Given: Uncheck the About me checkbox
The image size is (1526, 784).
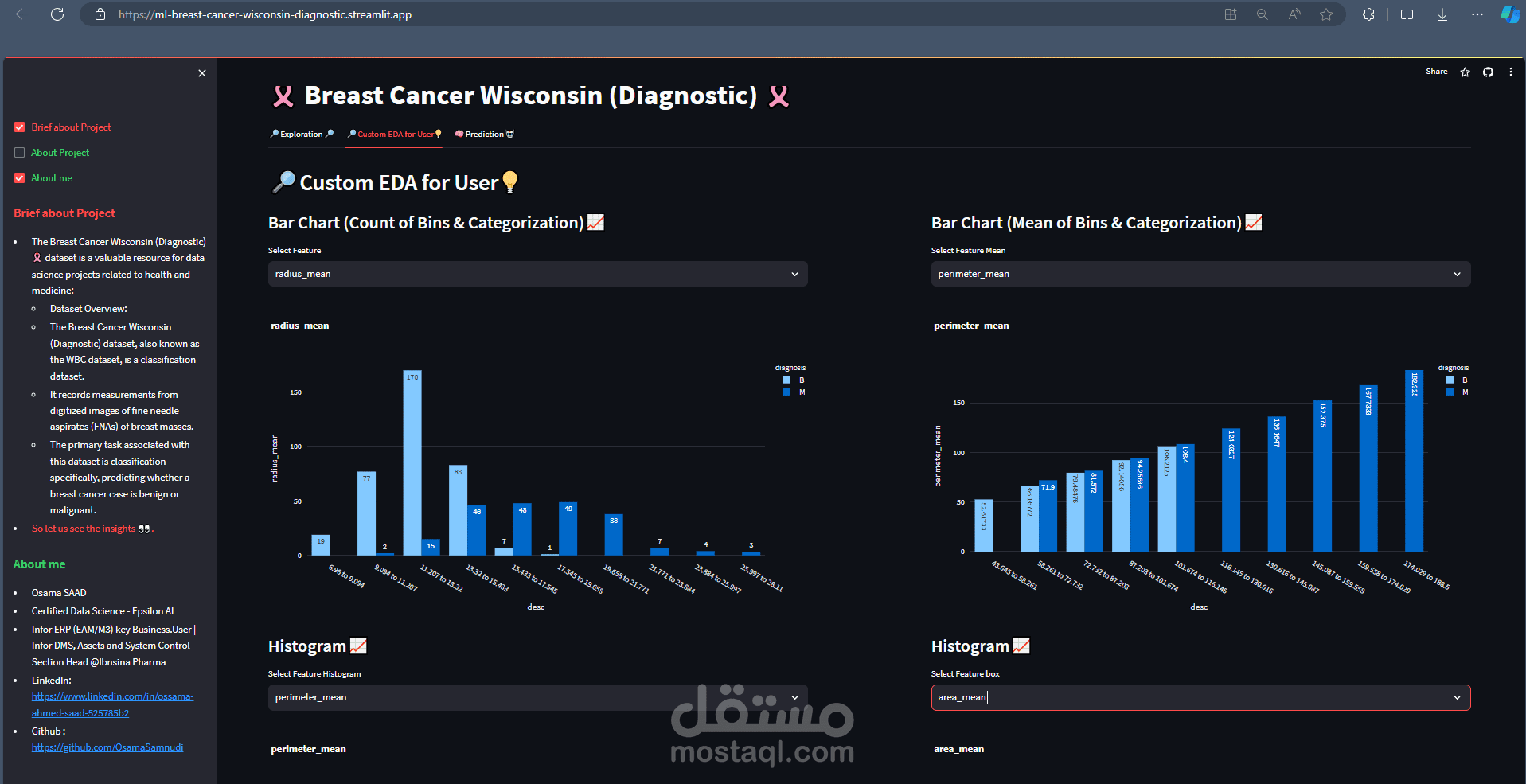Looking at the screenshot, I should pos(20,178).
